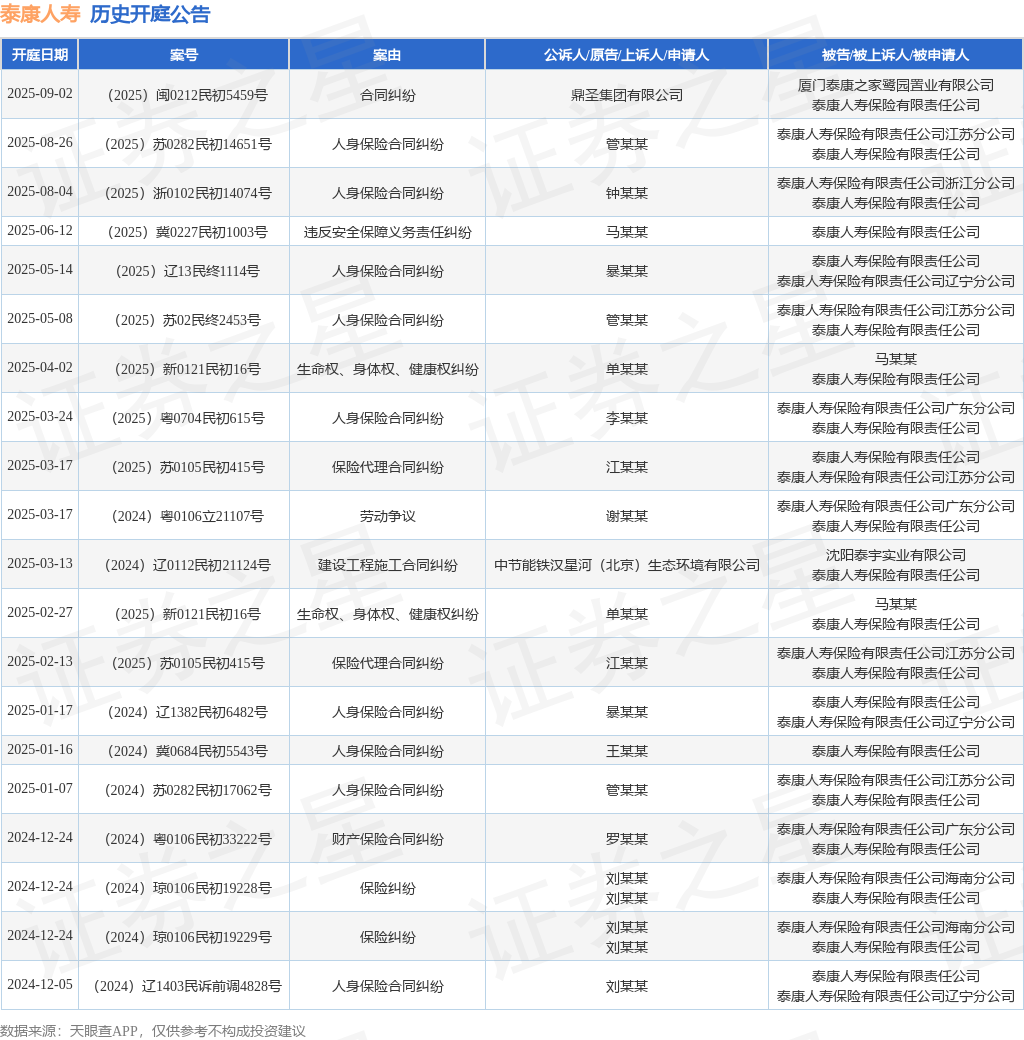Click plaintiff 罗某某

coord(627,840)
